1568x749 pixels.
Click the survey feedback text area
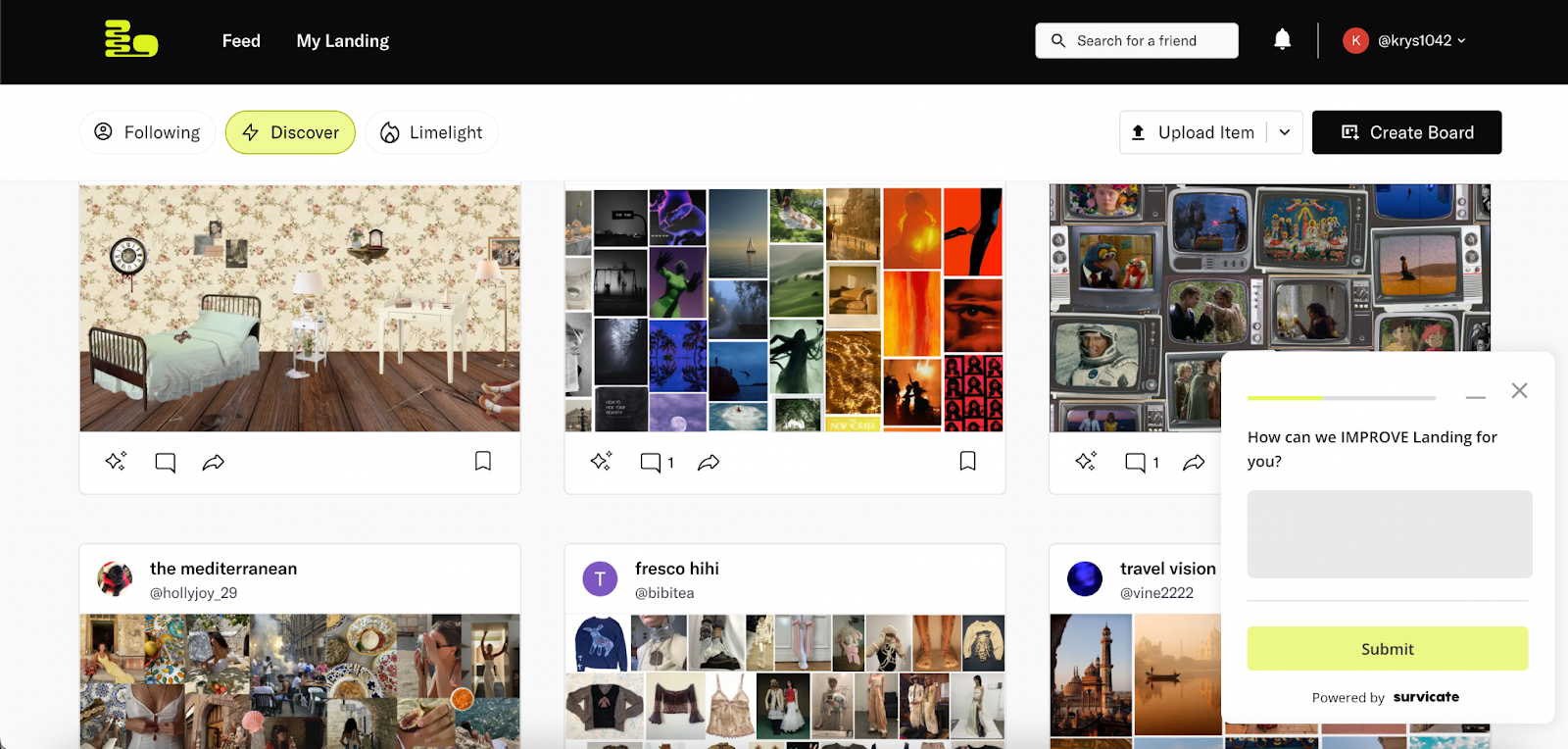coord(1390,534)
